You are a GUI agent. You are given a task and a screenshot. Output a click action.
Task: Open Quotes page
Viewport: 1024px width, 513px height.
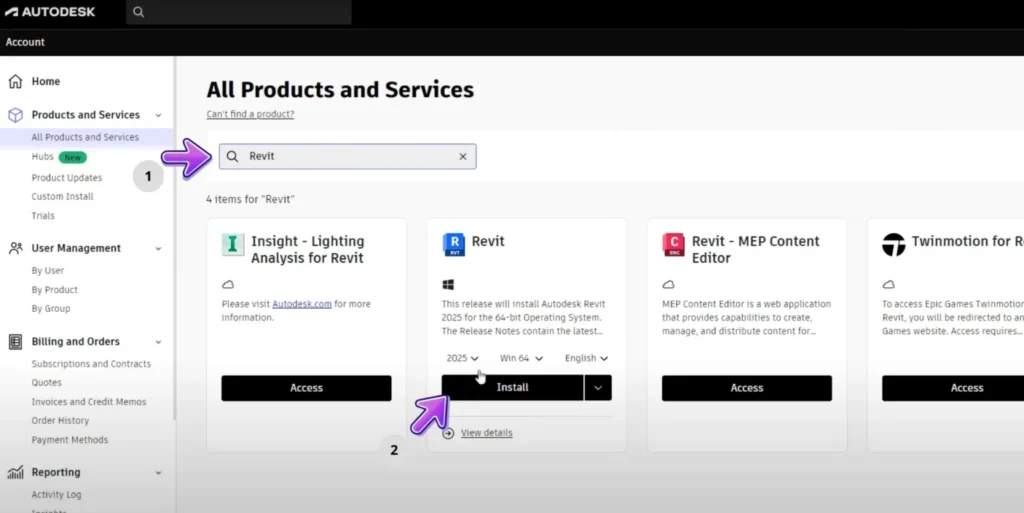46,382
